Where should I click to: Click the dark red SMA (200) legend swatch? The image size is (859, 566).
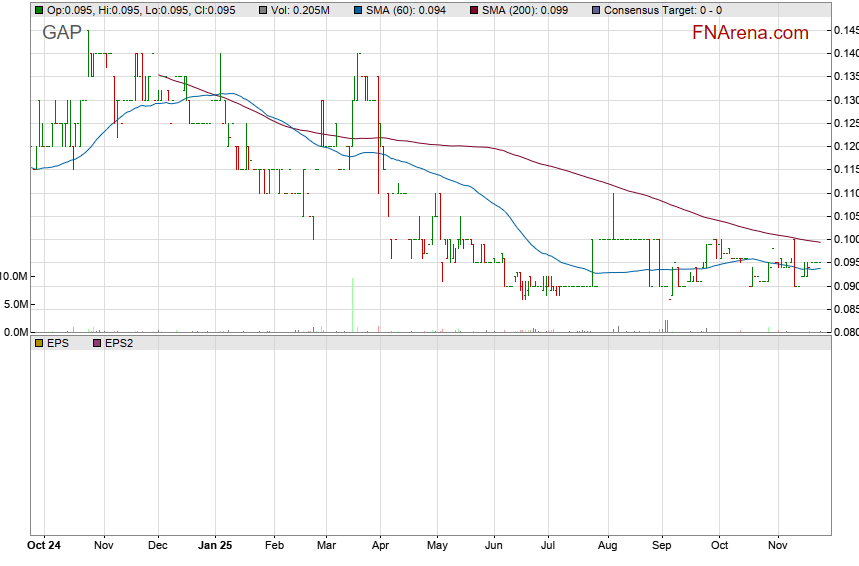tap(474, 10)
